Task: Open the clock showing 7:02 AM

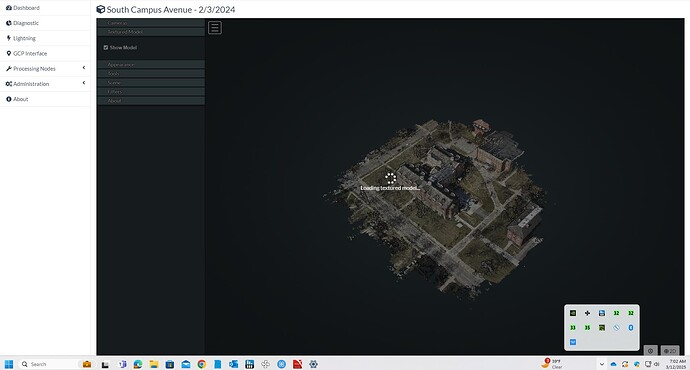Action: pos(676,364)
